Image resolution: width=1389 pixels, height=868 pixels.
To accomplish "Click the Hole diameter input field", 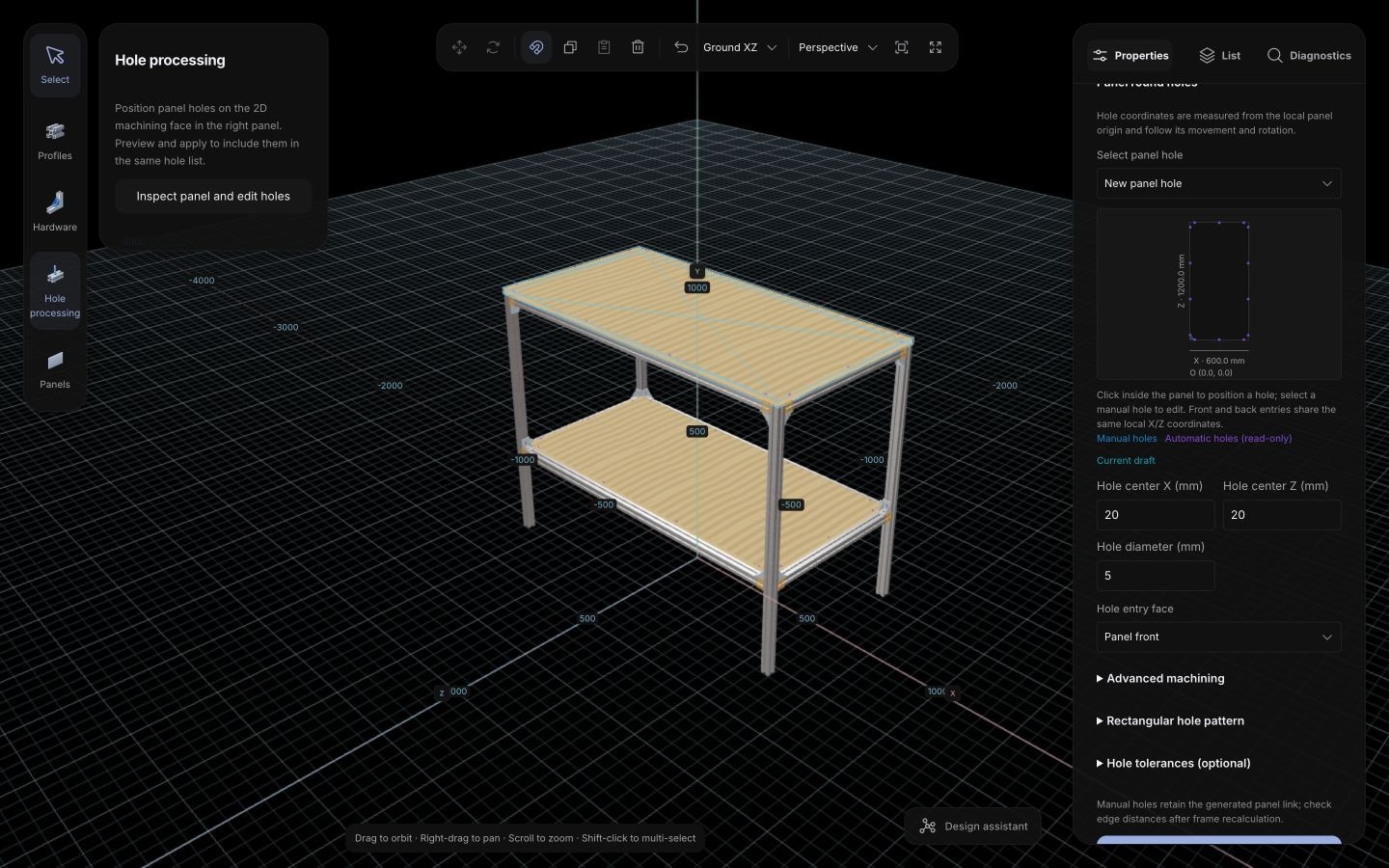I will coord(1156,576).
